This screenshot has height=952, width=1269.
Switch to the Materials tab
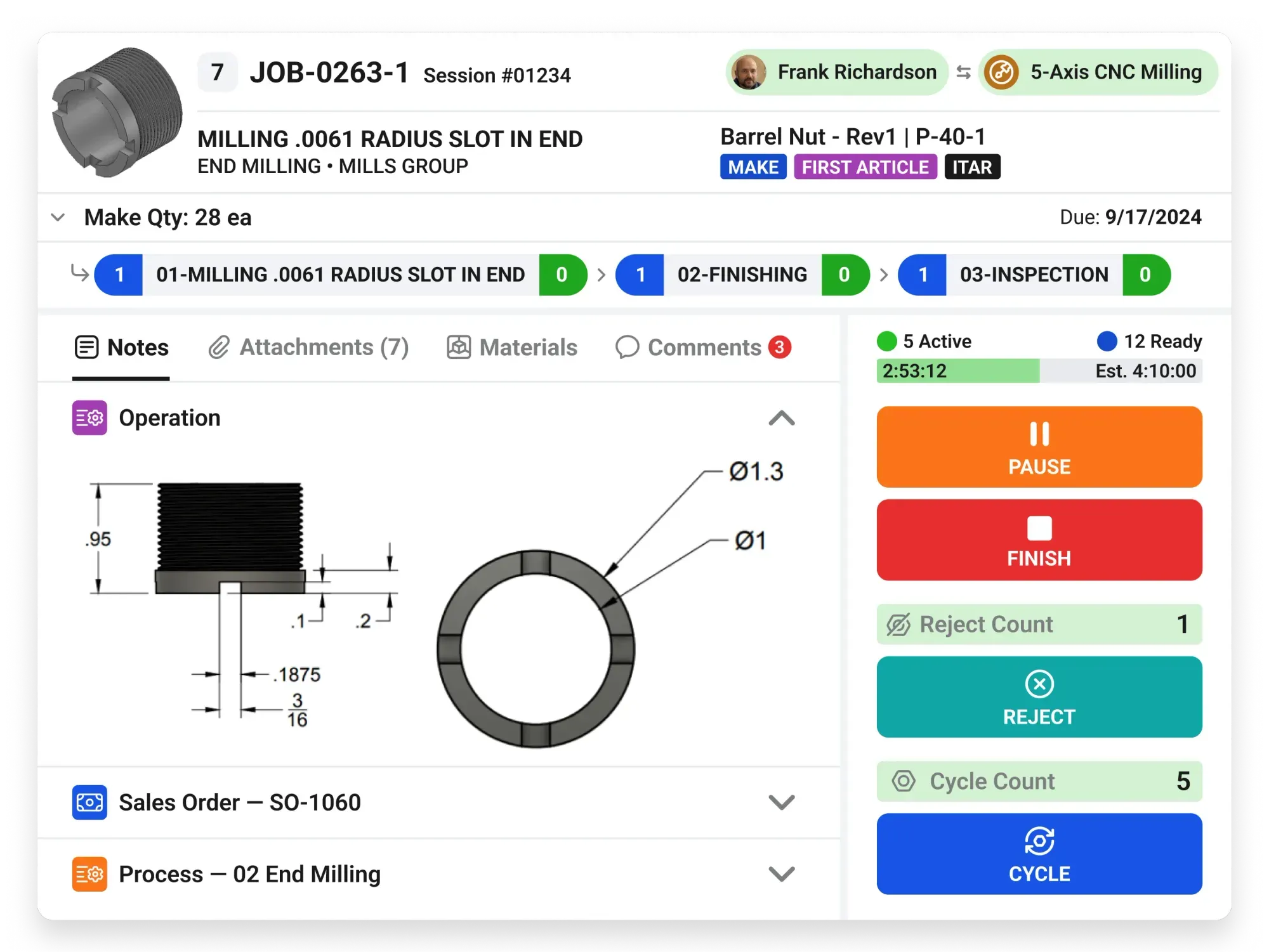(x=512, y=348)
